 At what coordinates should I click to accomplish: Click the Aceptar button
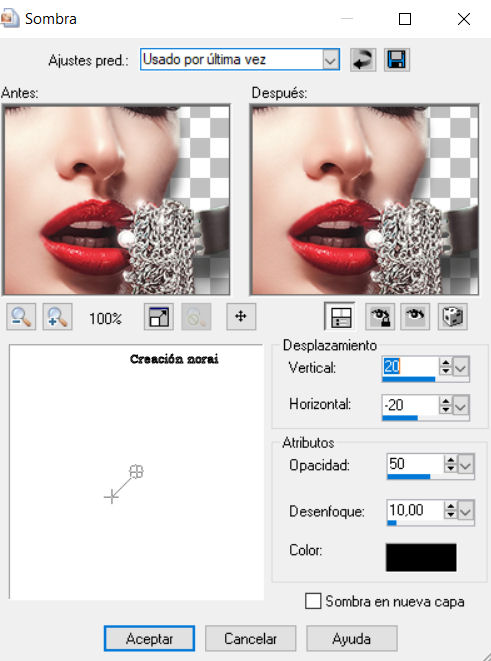(149, 639)
